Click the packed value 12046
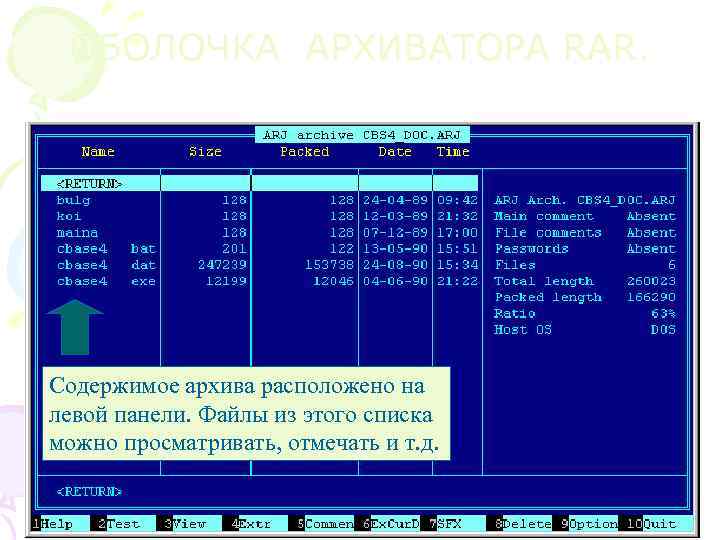The width and height of the screenshot is (720, 540). coord(333,281)
